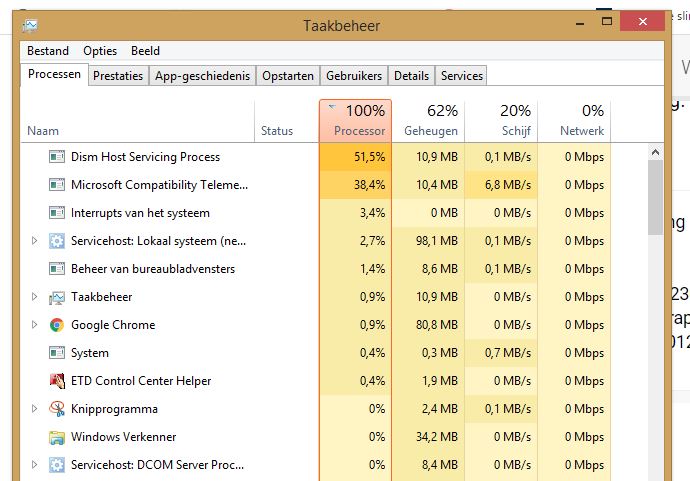Expand the Google Chrome process group

35,325
